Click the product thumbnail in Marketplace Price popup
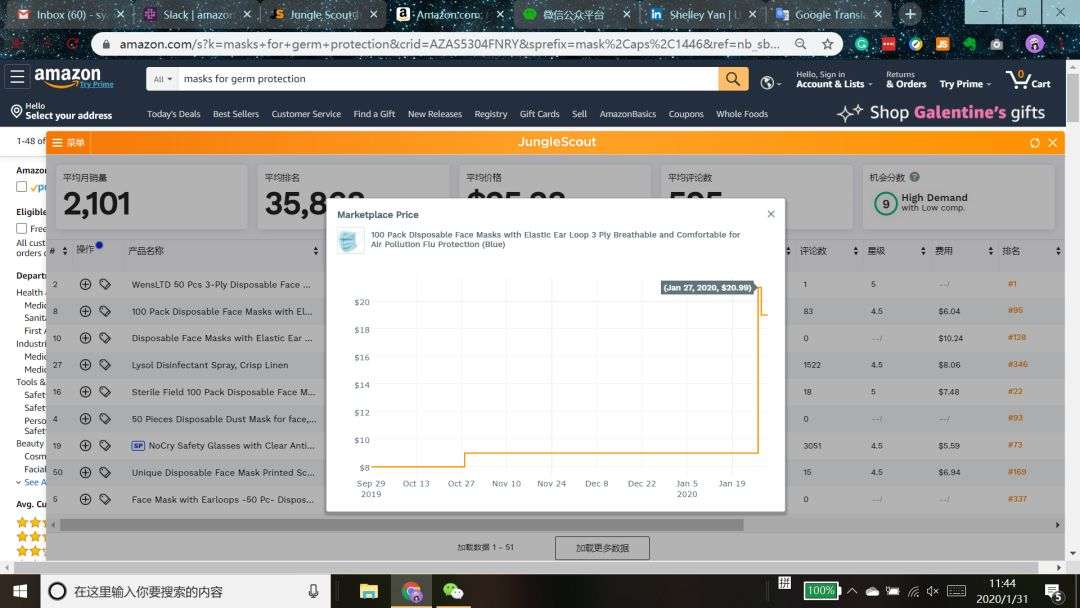The width and height of the screenshot is (1080, 608). [351, 240]
